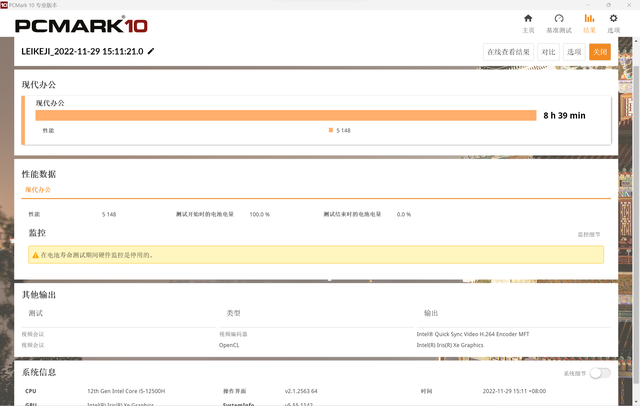Click the result name LEIKEJI_2022-11-29 15:11:21.0
The image size is (640, 406).
click(x=82, y=51)
